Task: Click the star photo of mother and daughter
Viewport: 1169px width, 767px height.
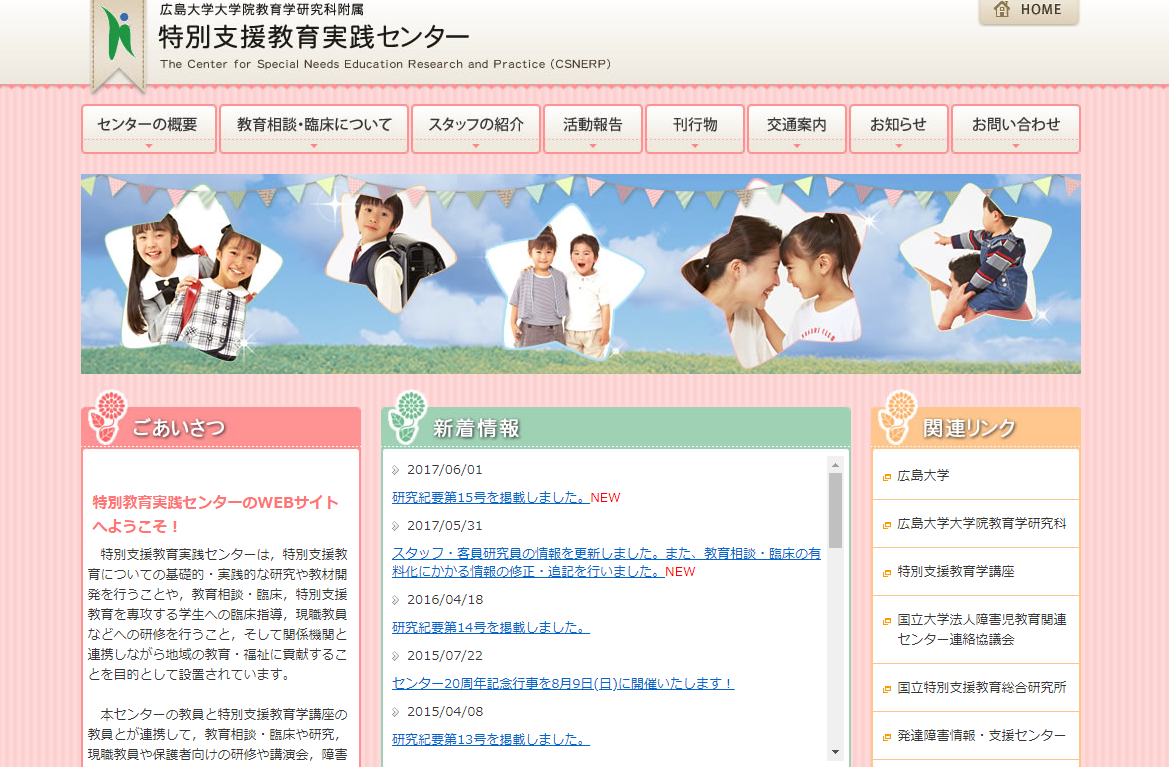Action: 774,274
